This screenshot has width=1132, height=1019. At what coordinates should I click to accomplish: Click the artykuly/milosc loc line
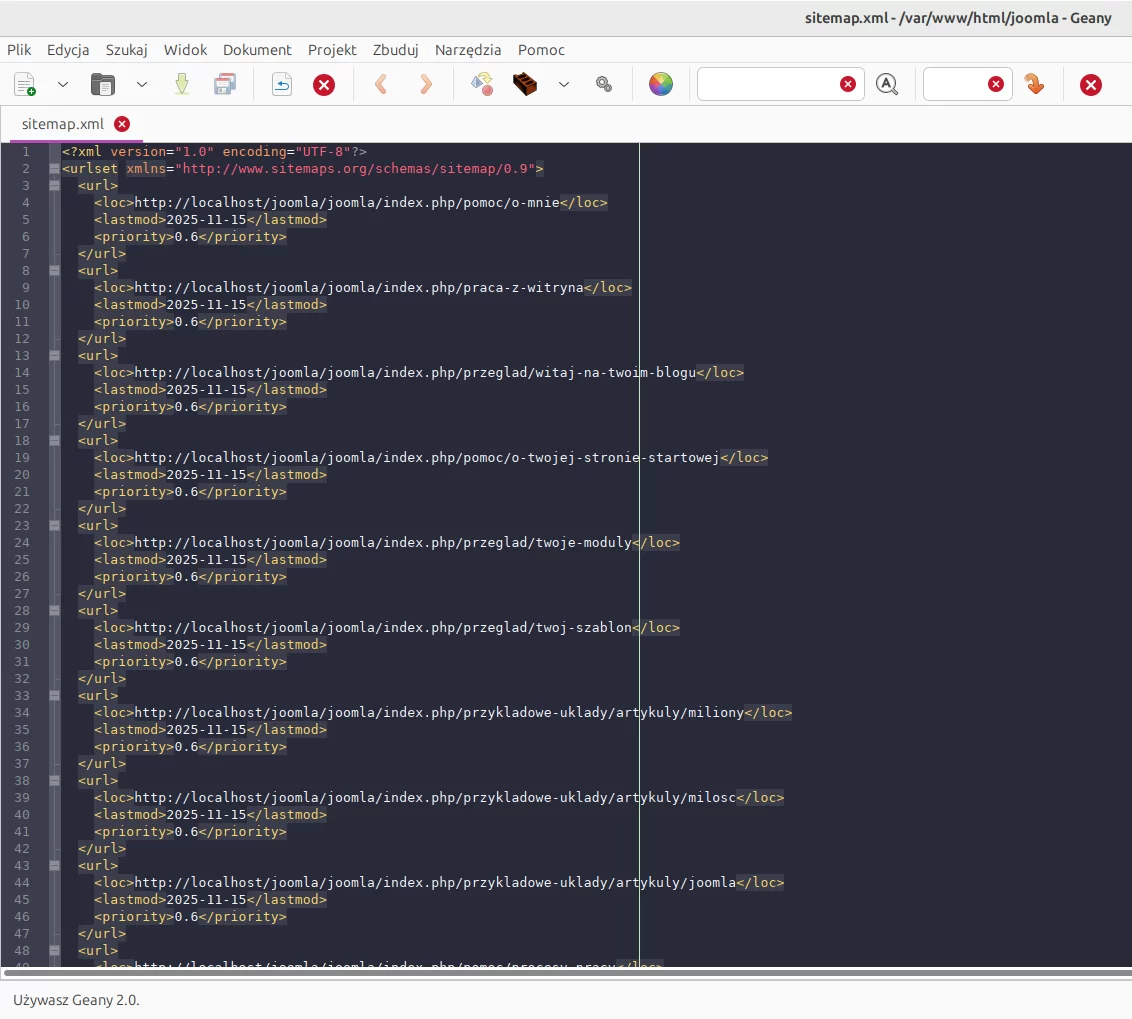[x=439, y=797]
